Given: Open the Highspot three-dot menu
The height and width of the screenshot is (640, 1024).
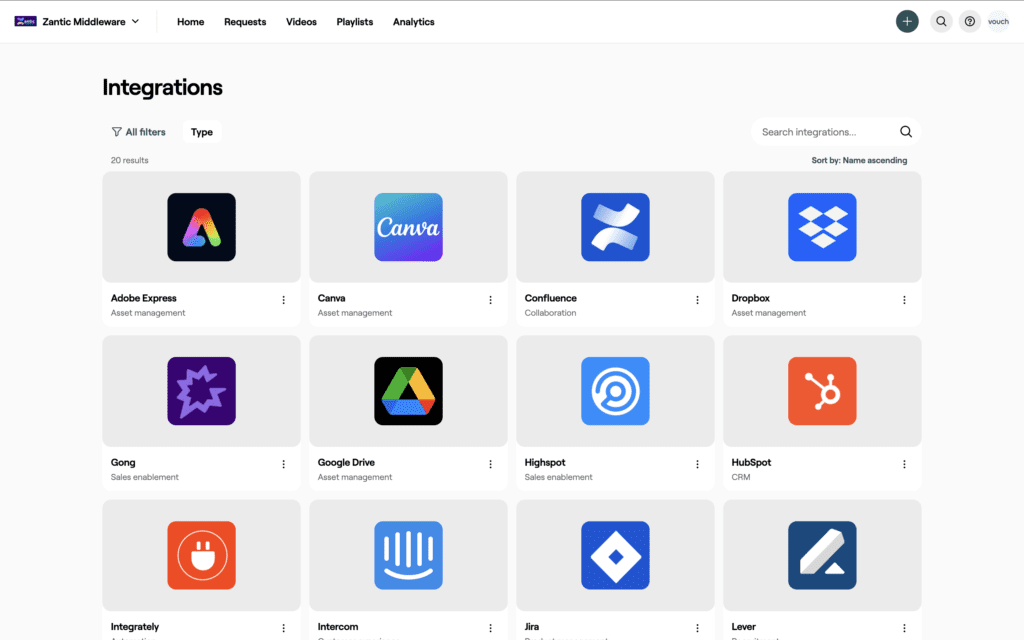Looking at the screenshot, I should tap(697, 464).
